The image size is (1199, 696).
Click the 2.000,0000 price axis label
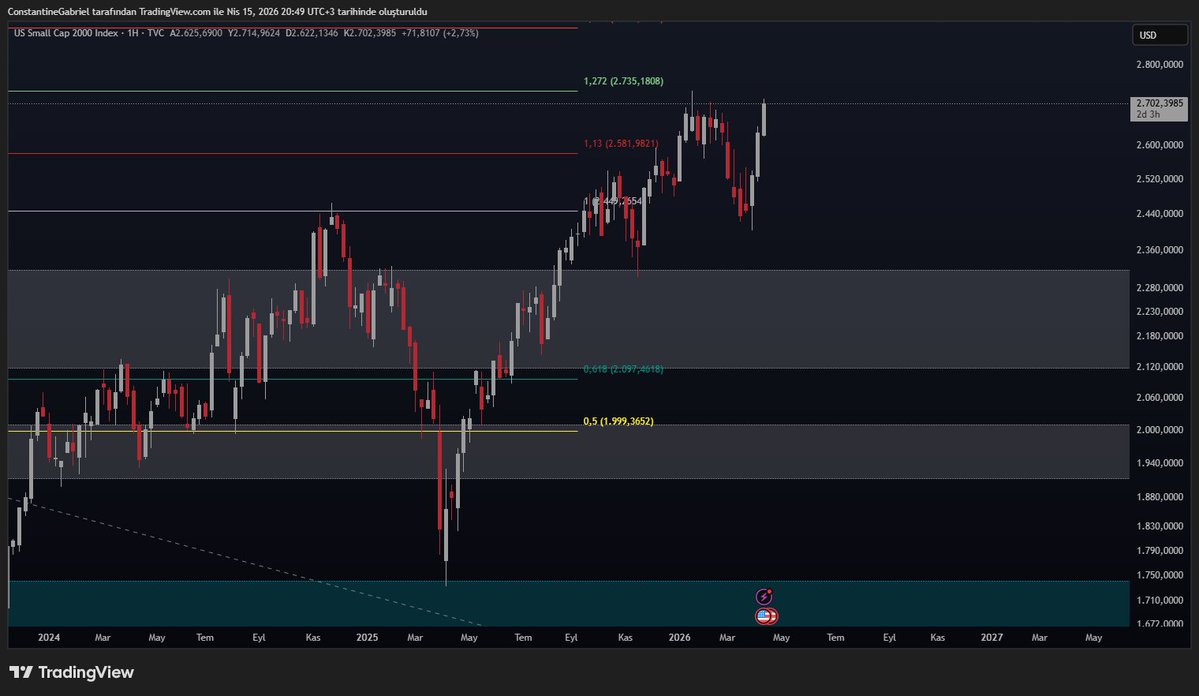pyautogui.click(x=1159, y=430)
